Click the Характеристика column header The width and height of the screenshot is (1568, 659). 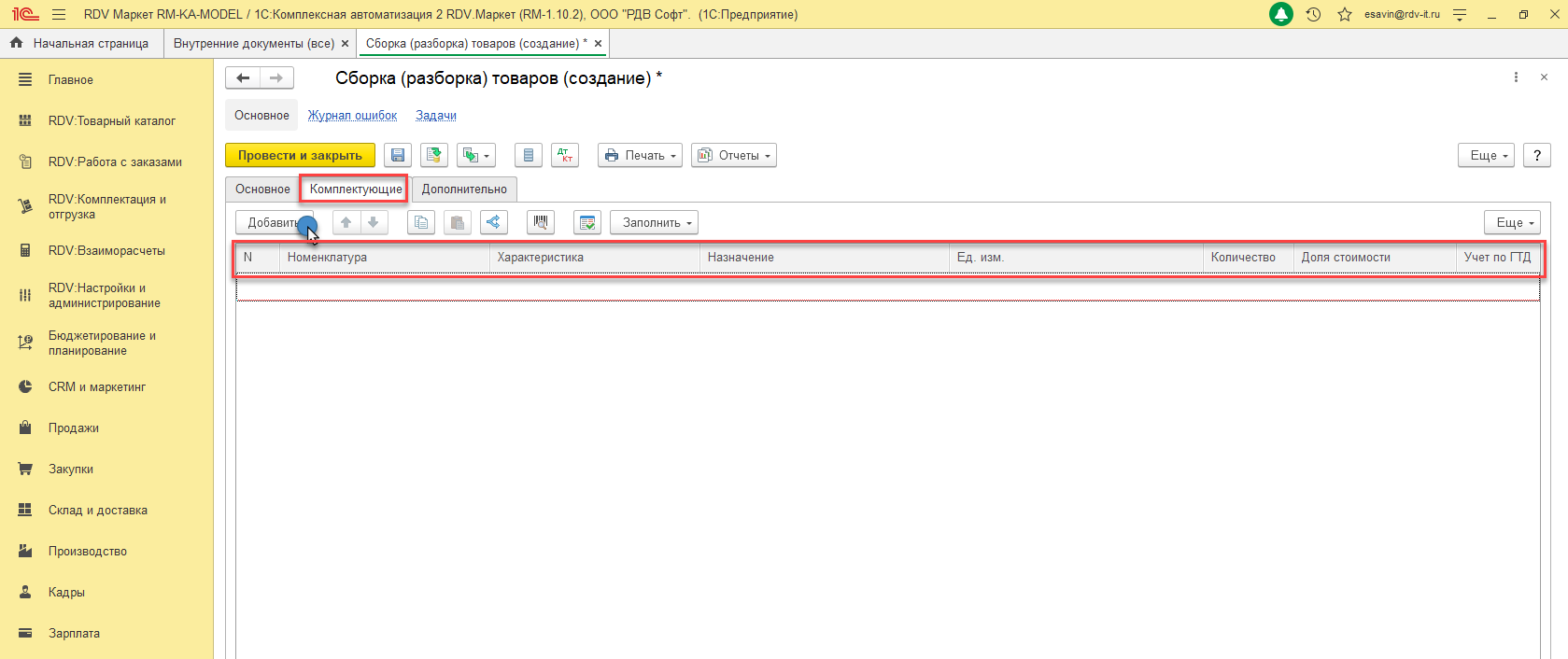click(594, 258)
